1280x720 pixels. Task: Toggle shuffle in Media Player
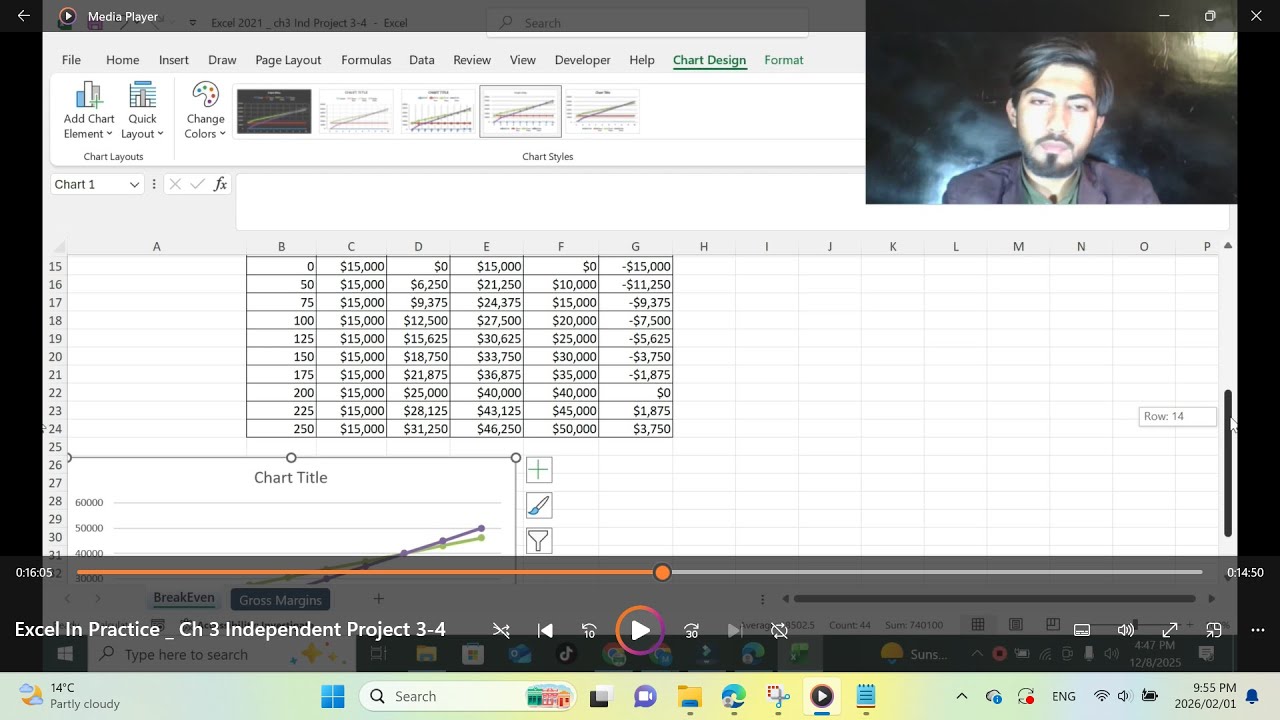coord(501,630)
